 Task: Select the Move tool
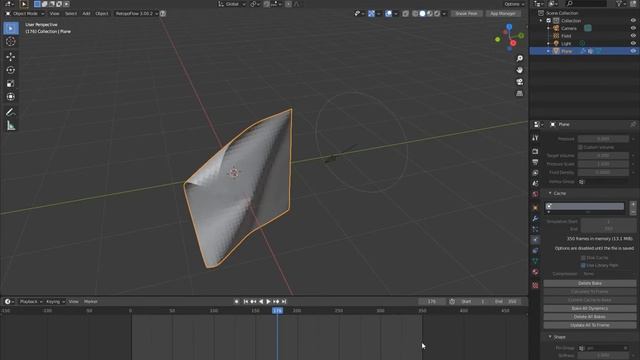click(11, 57)
